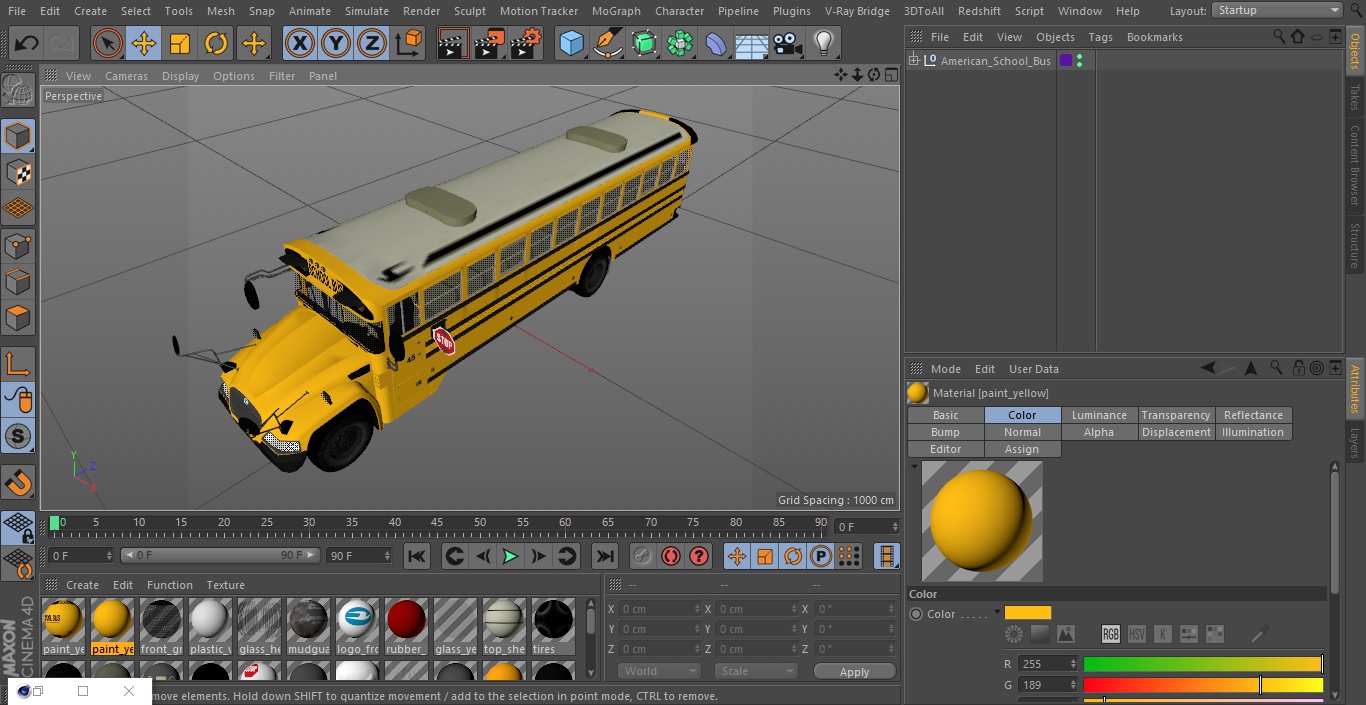Toggle world coordinate system icon
The width and height of the screenshot is (1366, 705).
(x=409, y=43)
